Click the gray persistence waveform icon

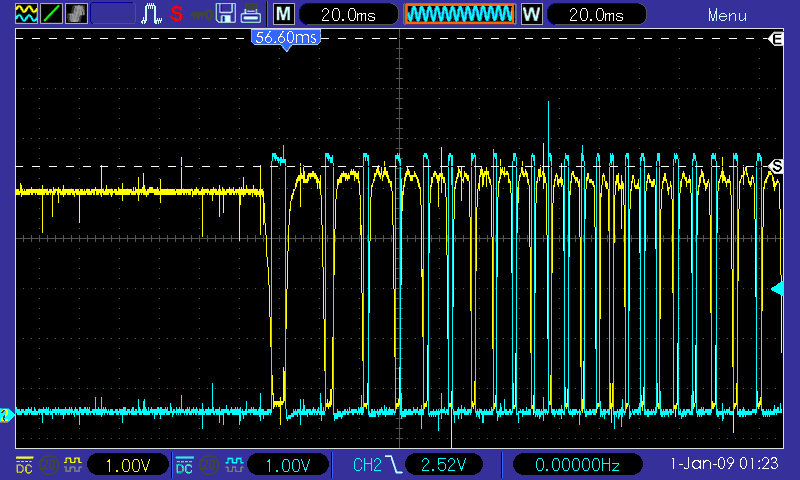click(x=77, y=14)
